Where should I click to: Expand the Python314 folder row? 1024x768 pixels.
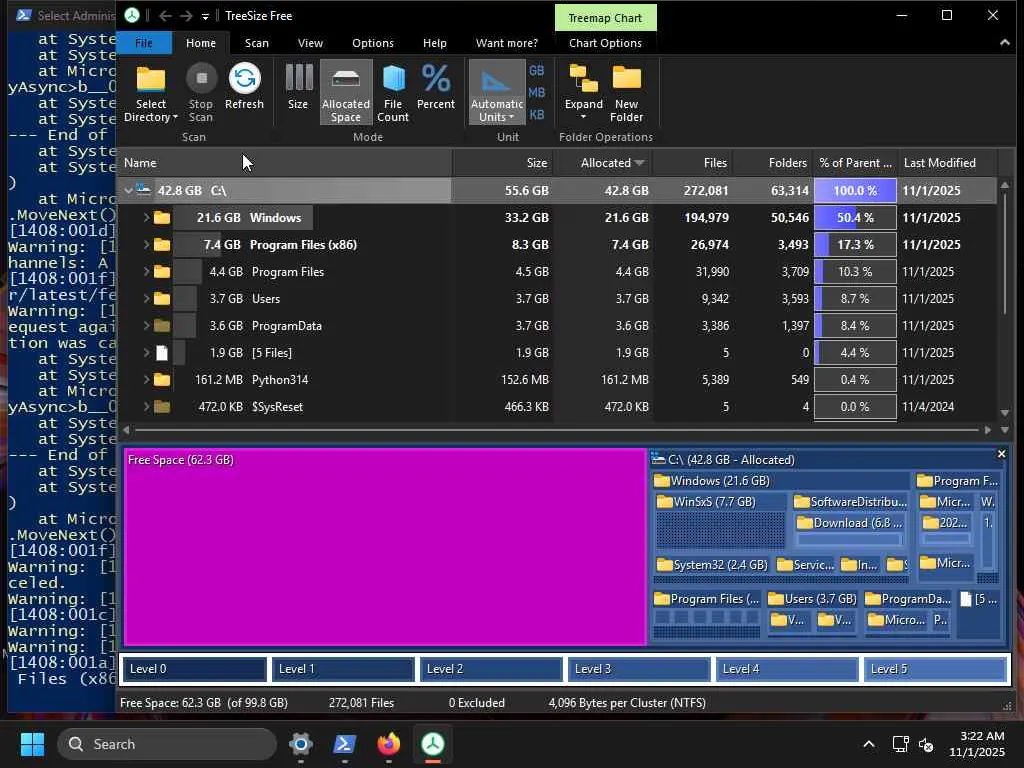[x=146, y=379]
